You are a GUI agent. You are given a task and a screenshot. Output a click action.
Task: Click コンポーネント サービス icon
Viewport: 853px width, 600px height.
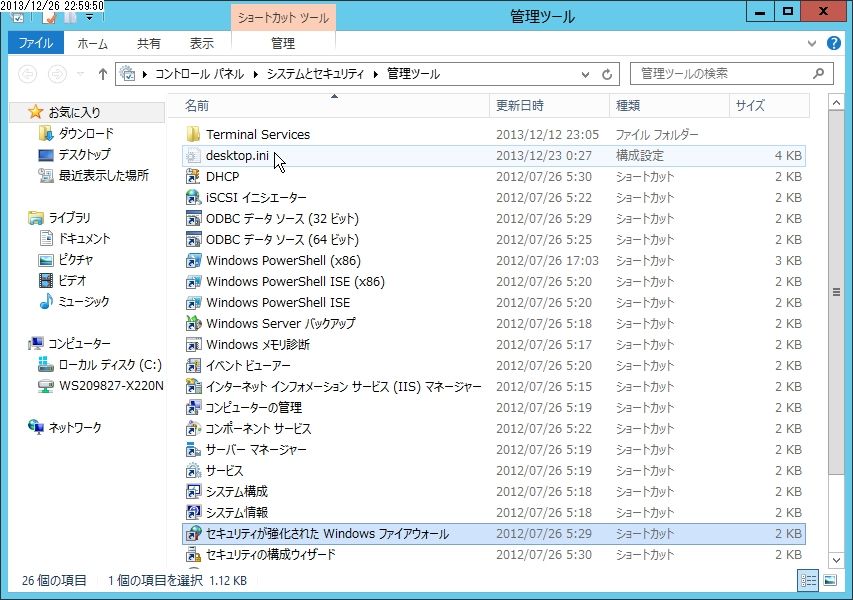[193, 429]
